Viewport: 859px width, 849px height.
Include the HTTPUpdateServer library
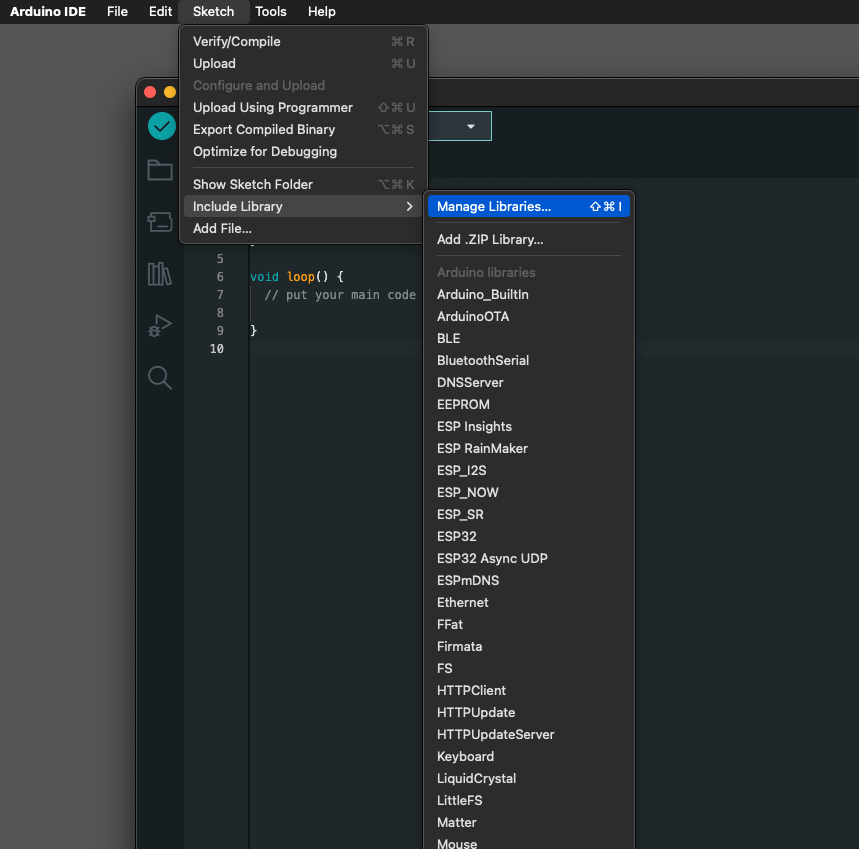(529, 735)
